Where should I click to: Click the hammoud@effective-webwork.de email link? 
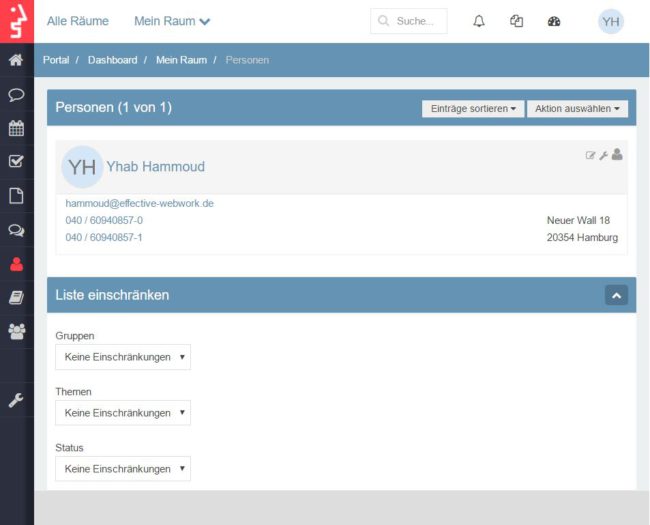pyautogui.click(x=139, y=203)
